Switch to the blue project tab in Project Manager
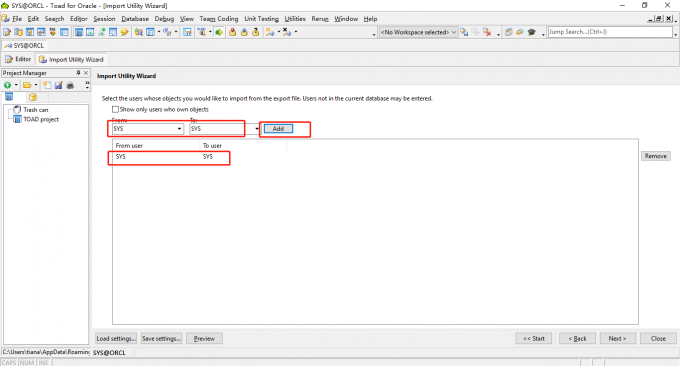The width and height of the screenshot is (680, 366). pos(9,97)
